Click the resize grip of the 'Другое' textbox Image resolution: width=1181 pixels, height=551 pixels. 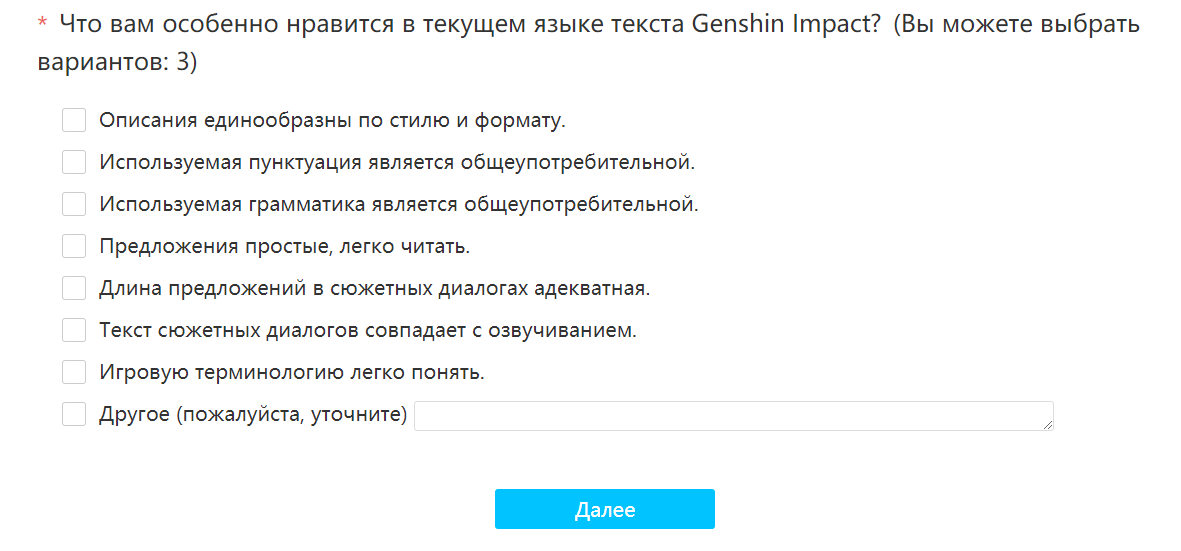click(1047, 425)
